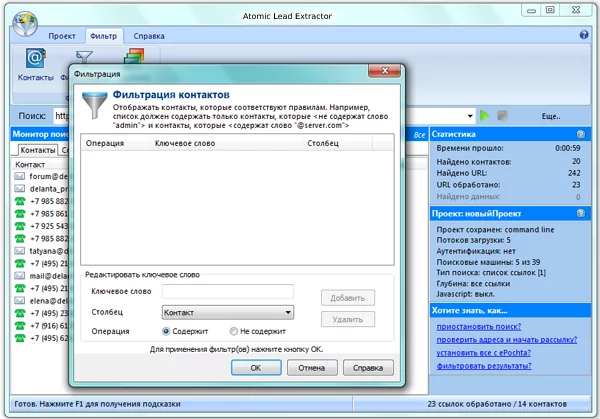This screenshot has width=600, height=419.
Task: Switch to the Фильтр ribbon tab
Action: click(x=103, y=36)
